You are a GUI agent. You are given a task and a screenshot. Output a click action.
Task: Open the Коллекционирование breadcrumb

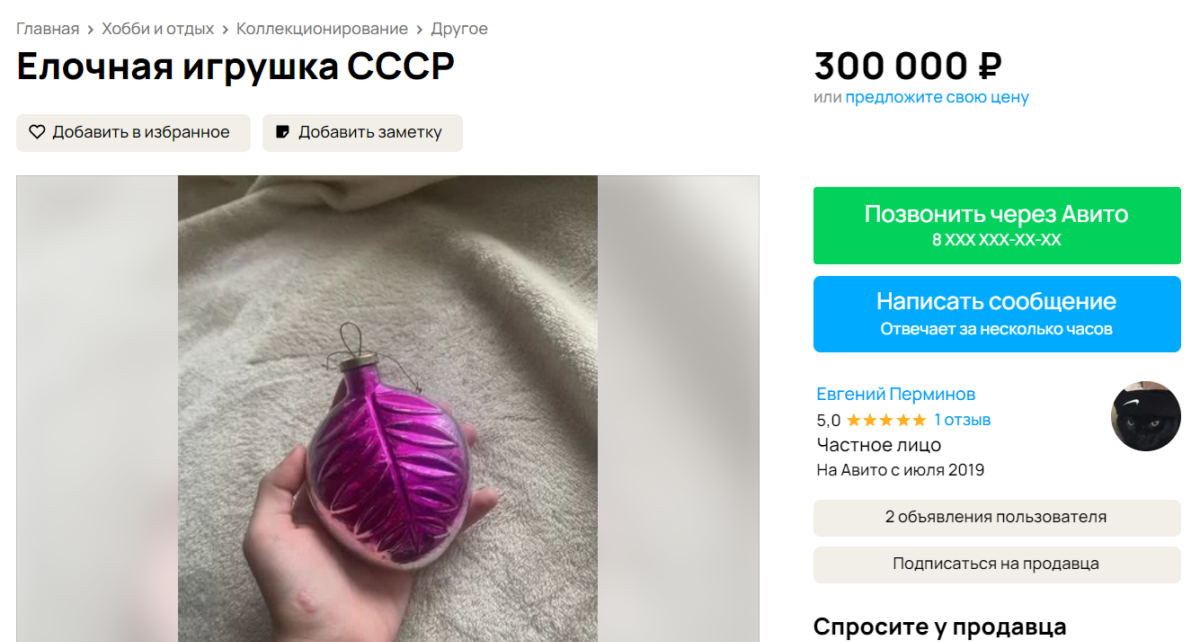(x=322, y=29)
